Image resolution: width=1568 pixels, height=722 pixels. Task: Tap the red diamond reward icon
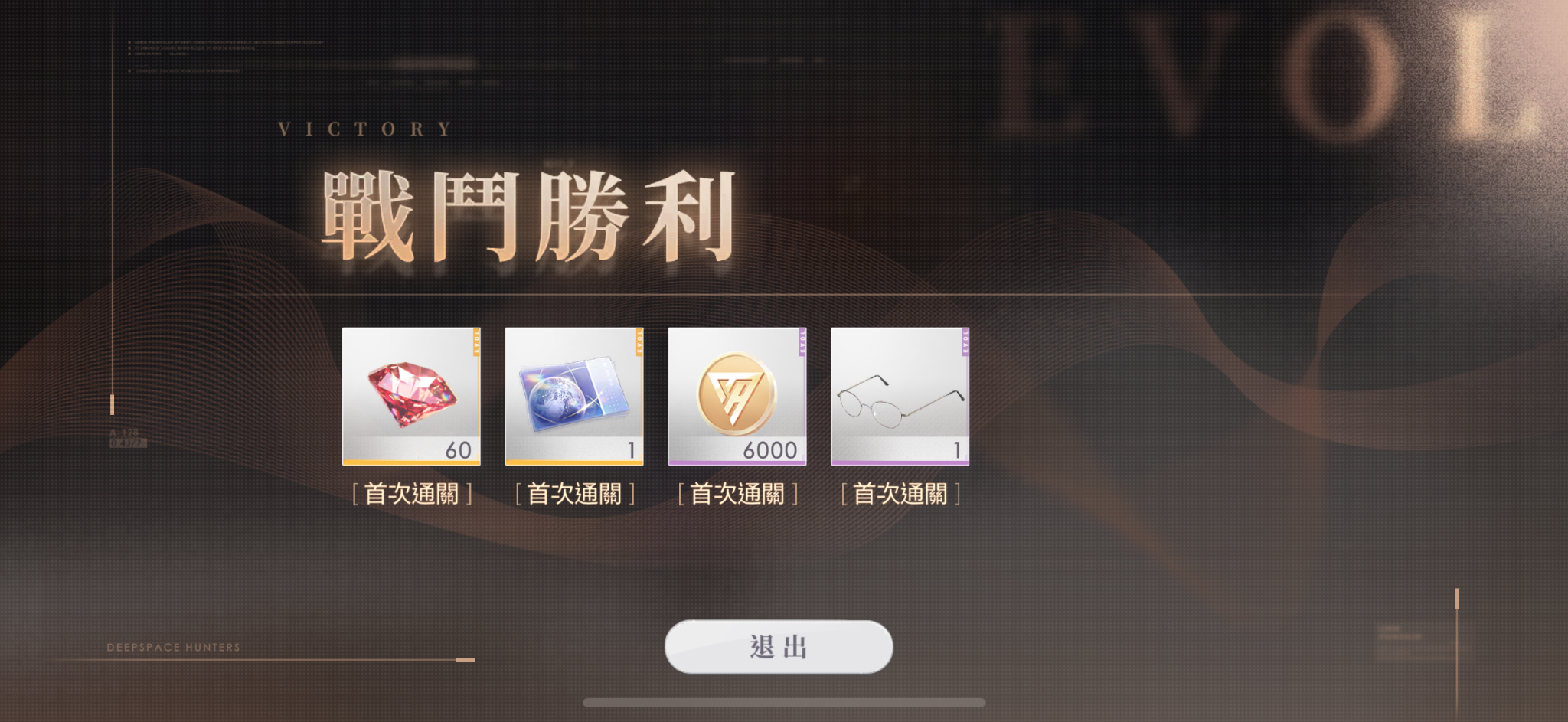click(411, 396)
